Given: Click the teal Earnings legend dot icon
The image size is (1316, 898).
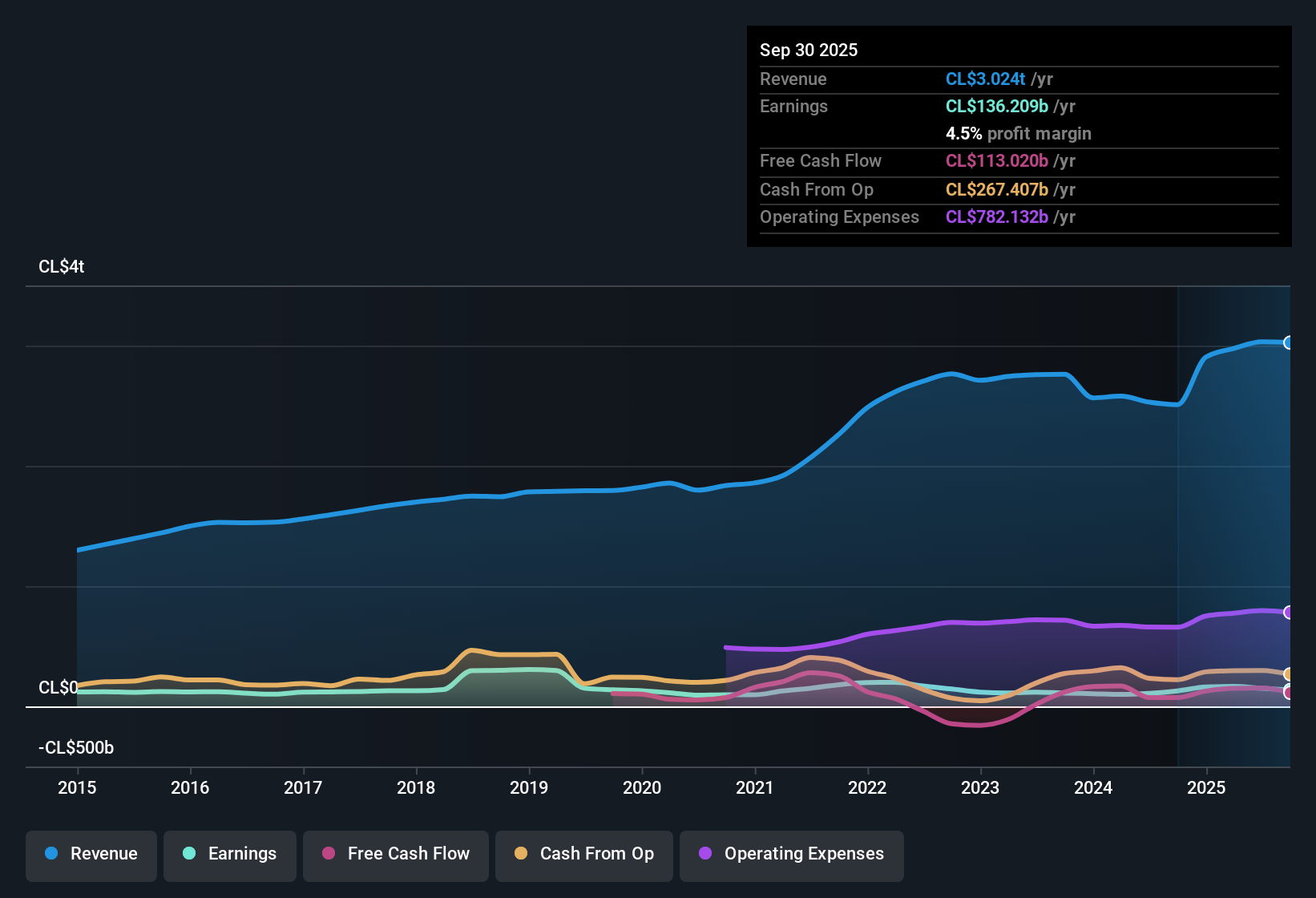Looking at the screenshot, I should [189, 854].
